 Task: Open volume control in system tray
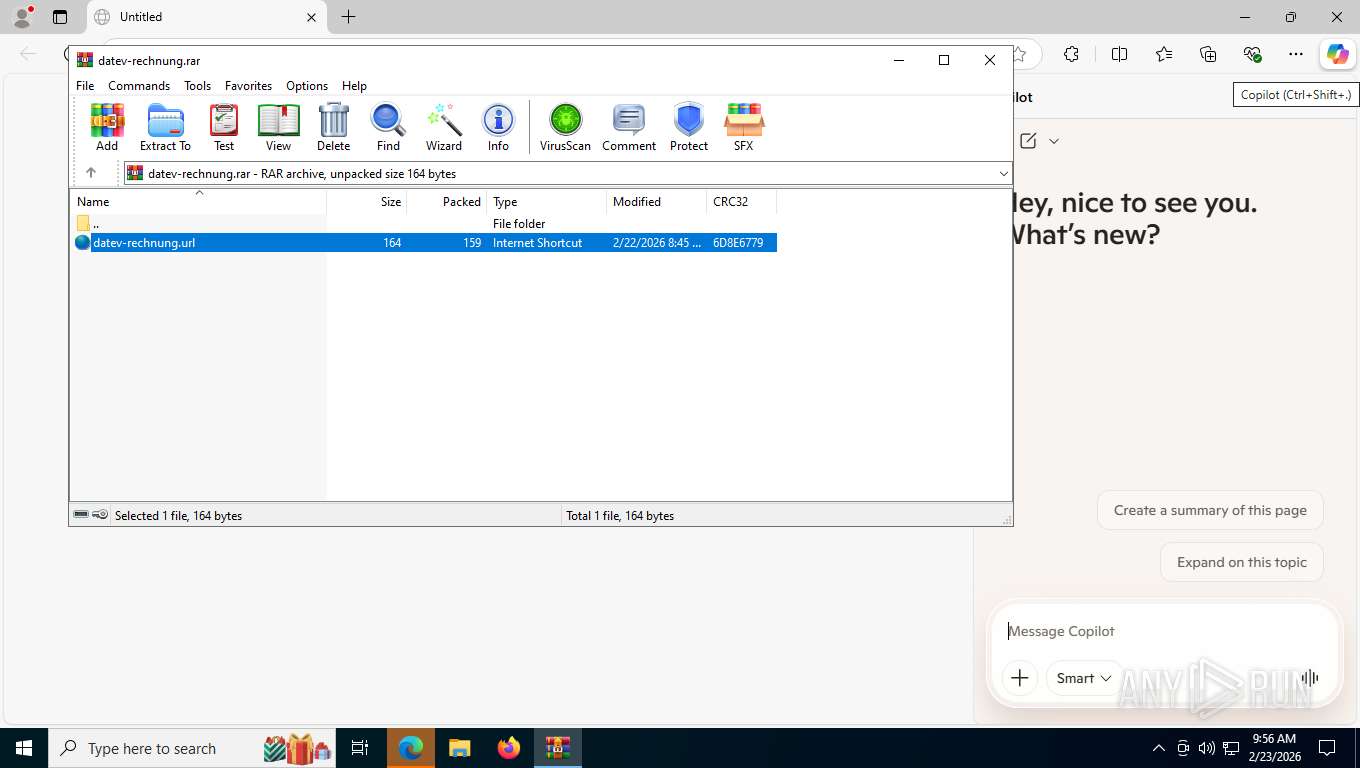[1207, 748]
